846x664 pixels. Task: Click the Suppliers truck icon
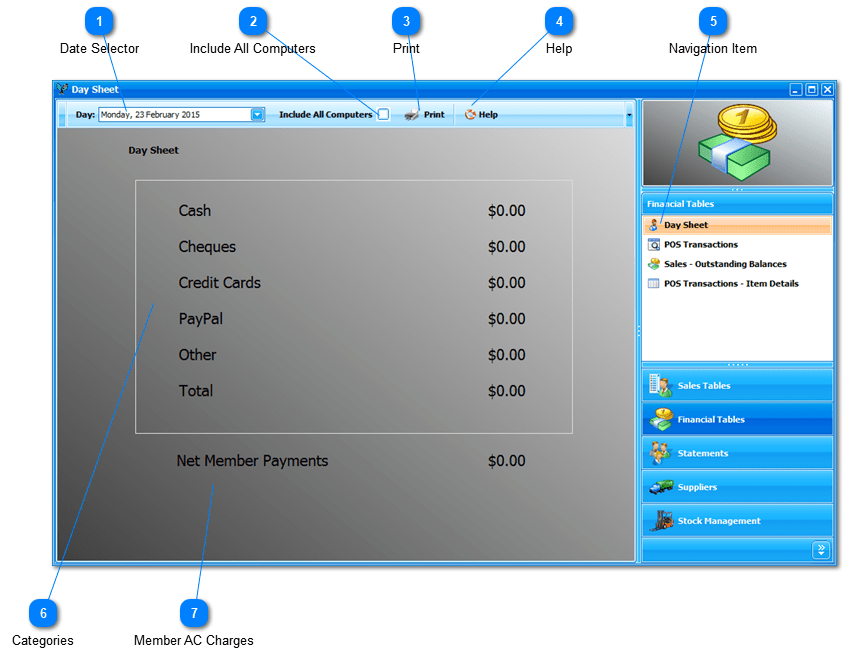(x=661, y=487)
